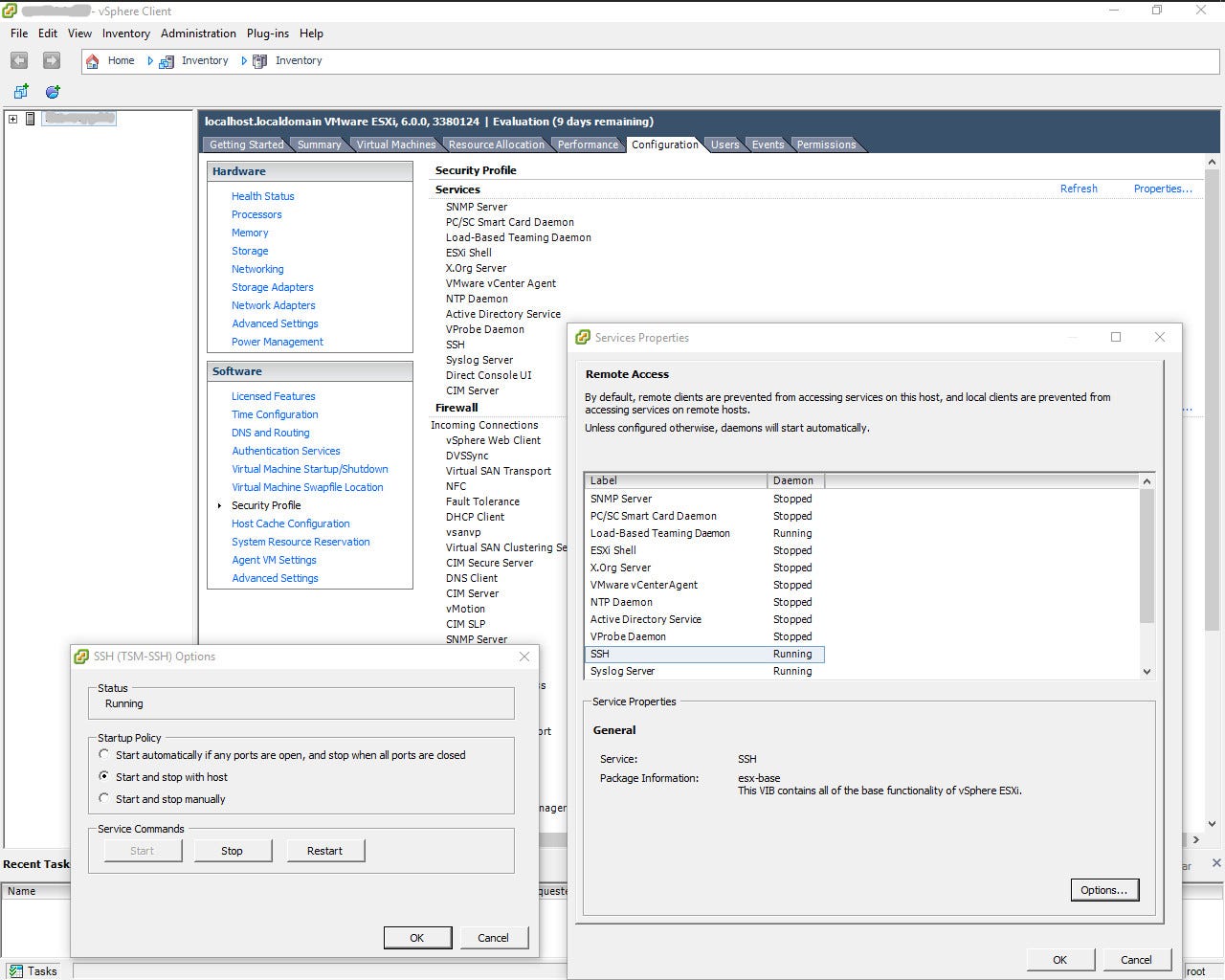The image size is (1225, 980).
Task: Switch to the Permissions tab
Action: pyautogui.click(x=826, y=145)
